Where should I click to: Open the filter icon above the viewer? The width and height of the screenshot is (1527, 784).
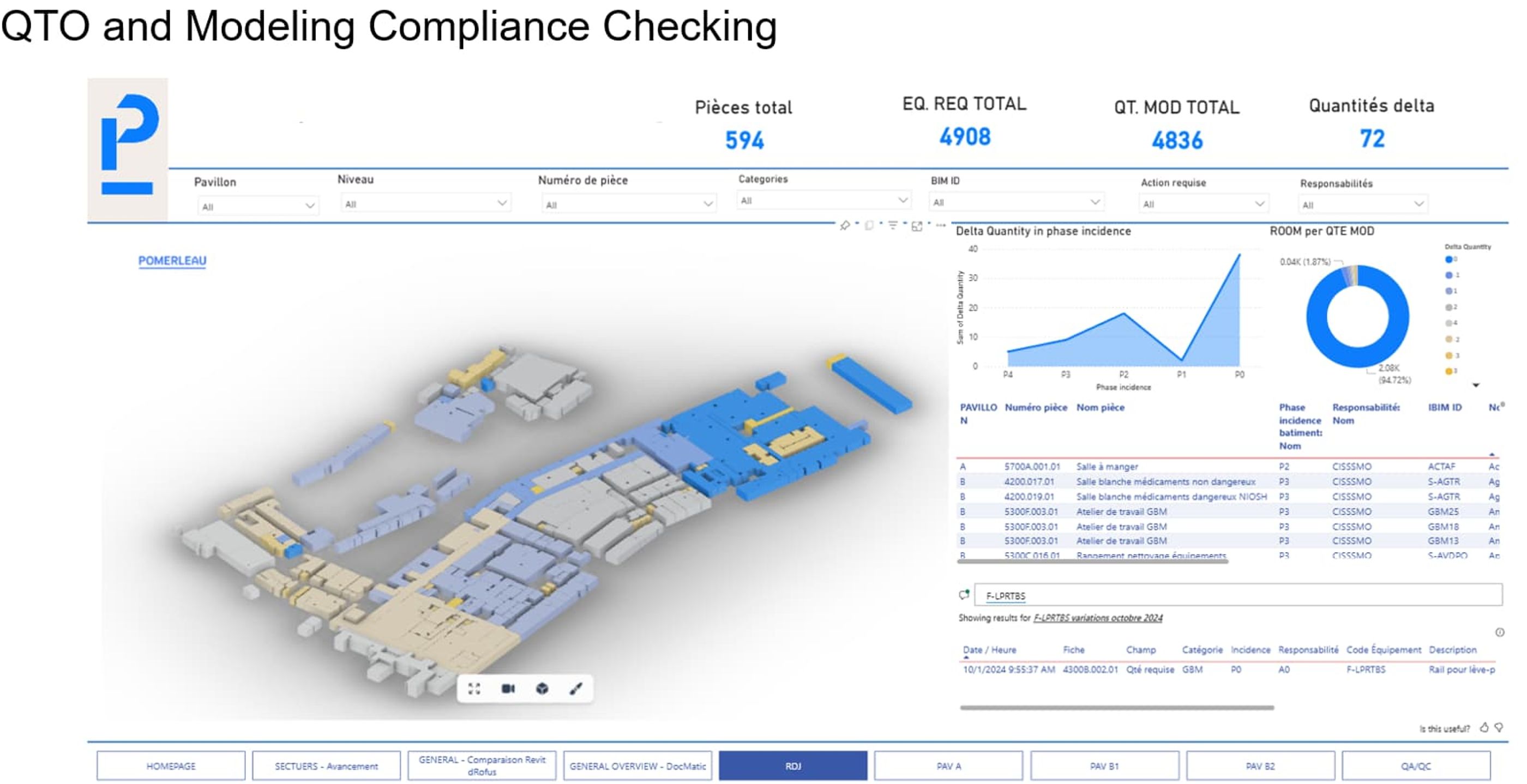(892, 226)
